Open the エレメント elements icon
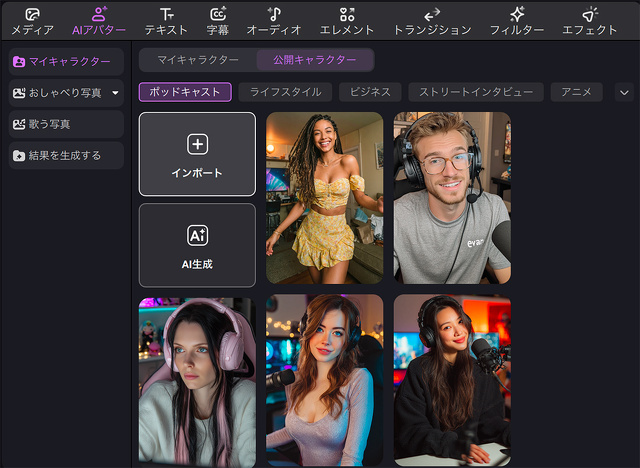 coord(347,15)
